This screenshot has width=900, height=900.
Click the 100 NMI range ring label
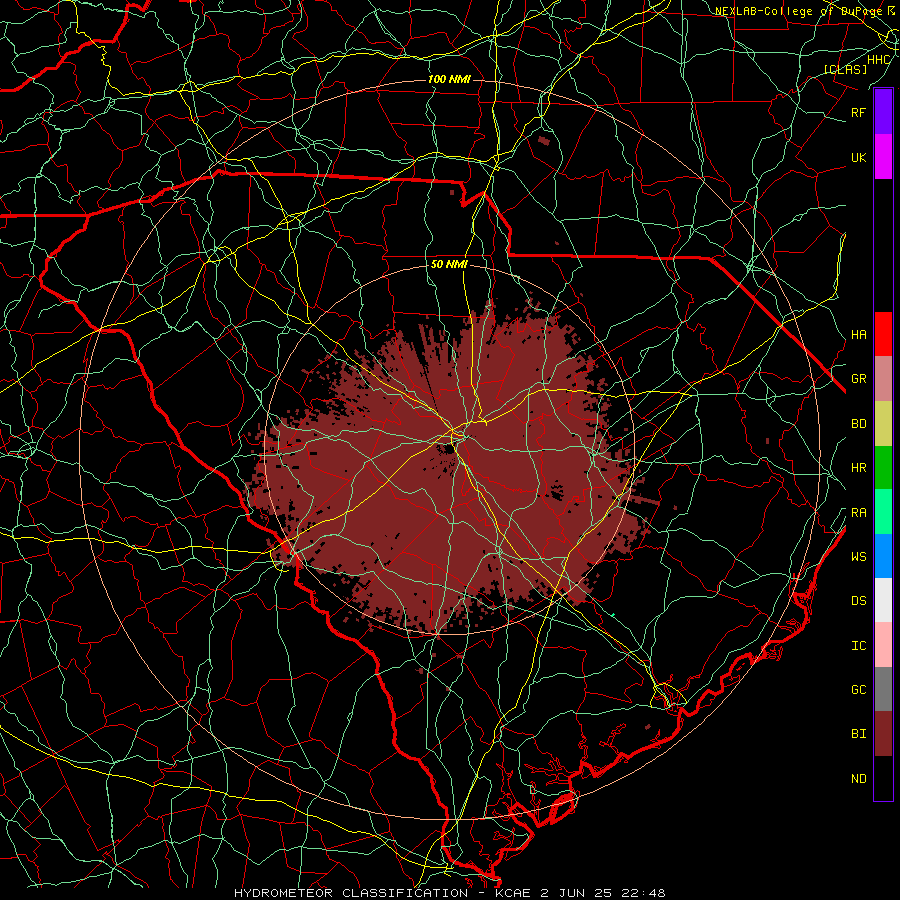449,79
